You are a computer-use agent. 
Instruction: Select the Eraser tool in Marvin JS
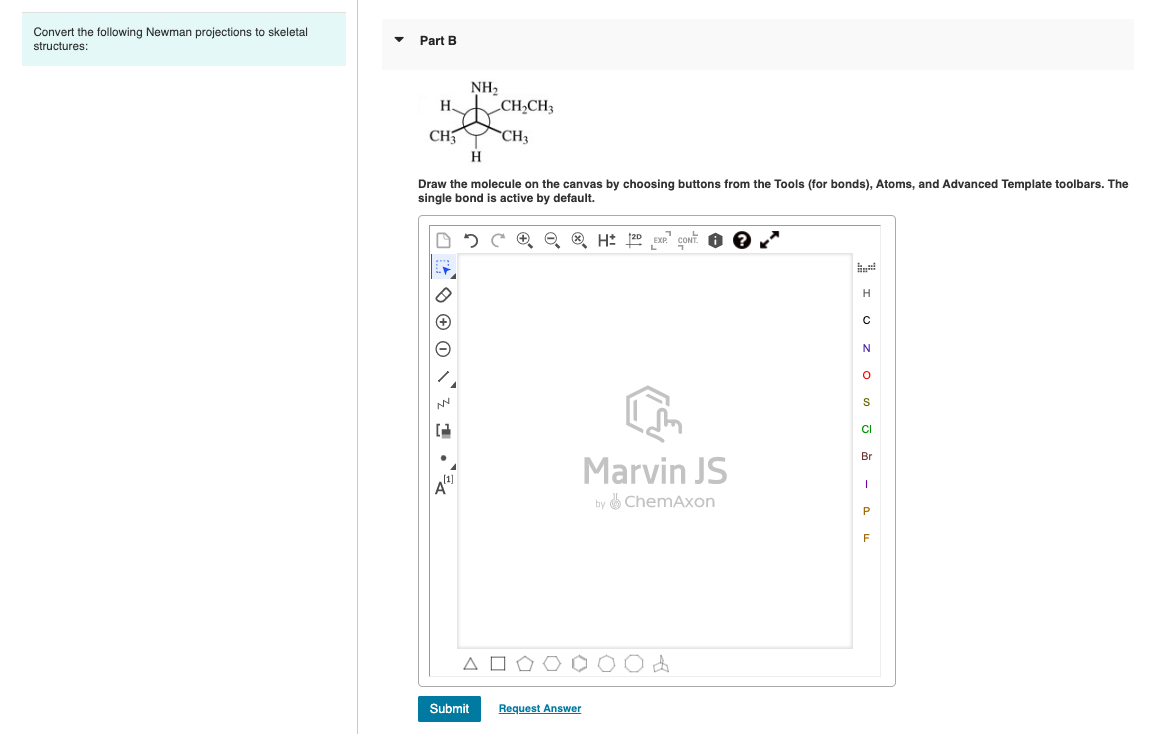[443, 294]
